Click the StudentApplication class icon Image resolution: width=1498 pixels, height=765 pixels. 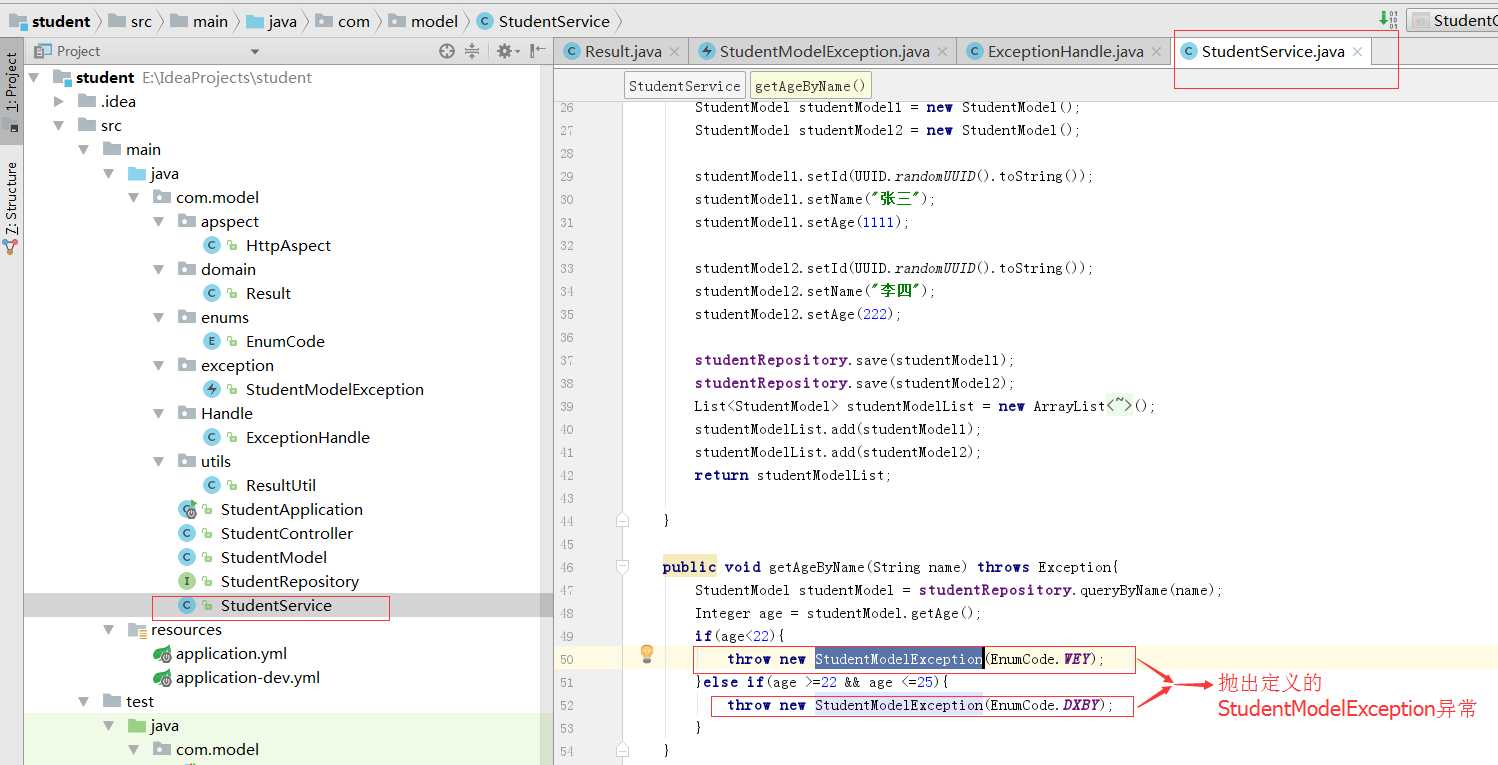tap(187, 509)
